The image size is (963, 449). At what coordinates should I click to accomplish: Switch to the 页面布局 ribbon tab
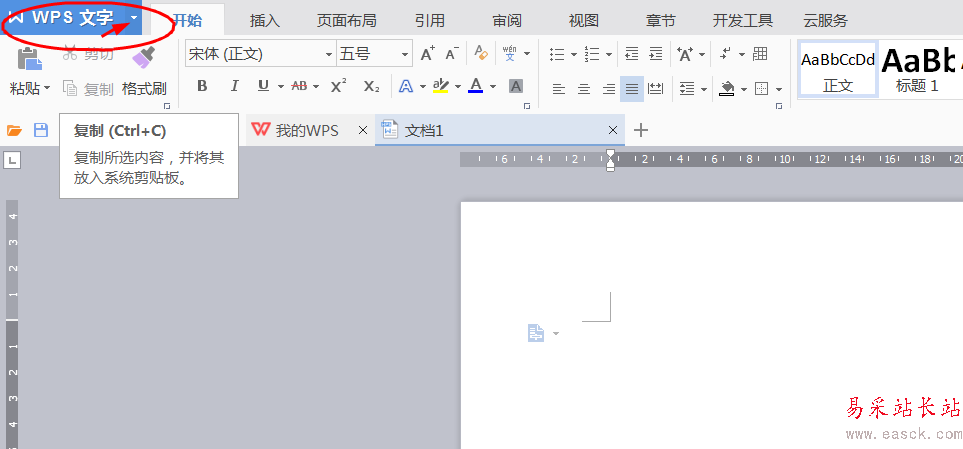tap(346, 20)
